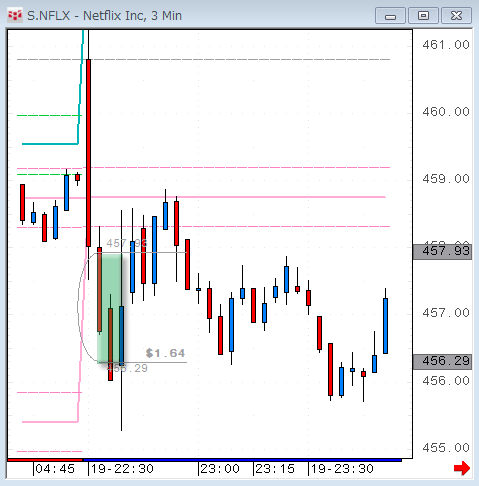
Task: Click the 461.00 price axis label
Action: 446,45
